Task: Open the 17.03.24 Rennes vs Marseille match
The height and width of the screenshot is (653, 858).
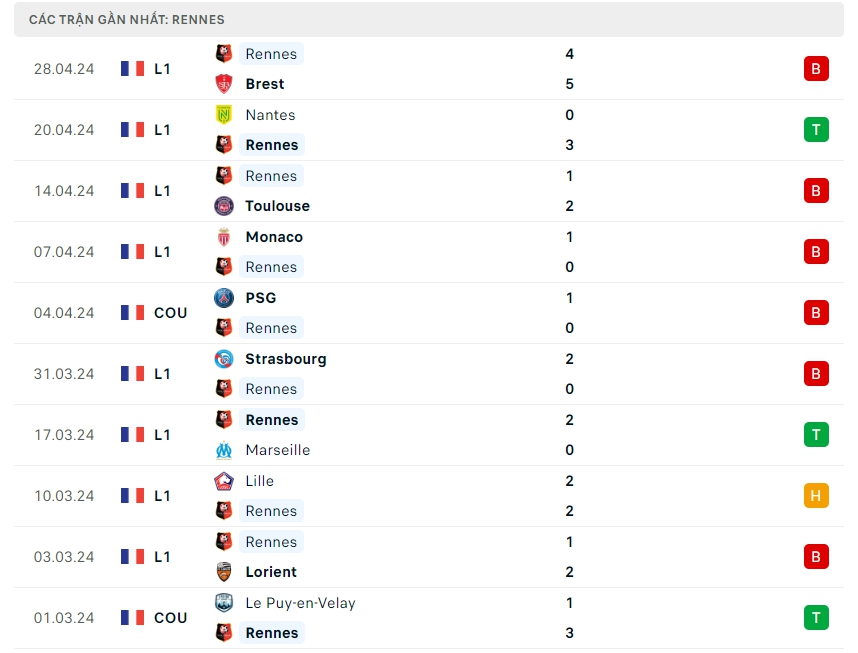Action: pyautogui.click(x=430, y=435)
